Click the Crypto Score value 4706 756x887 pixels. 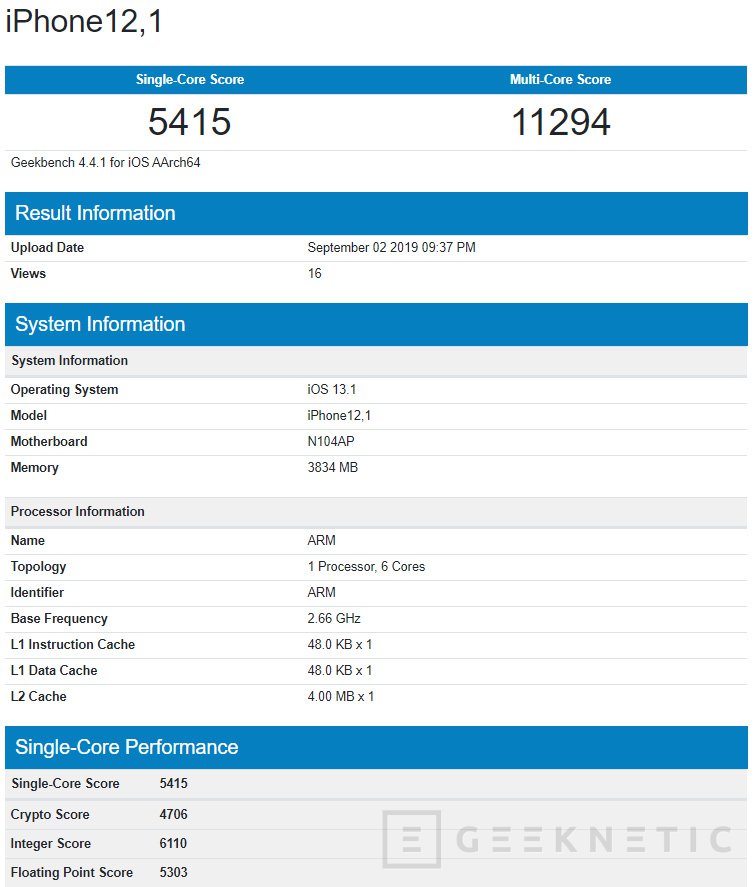(173, 815)
